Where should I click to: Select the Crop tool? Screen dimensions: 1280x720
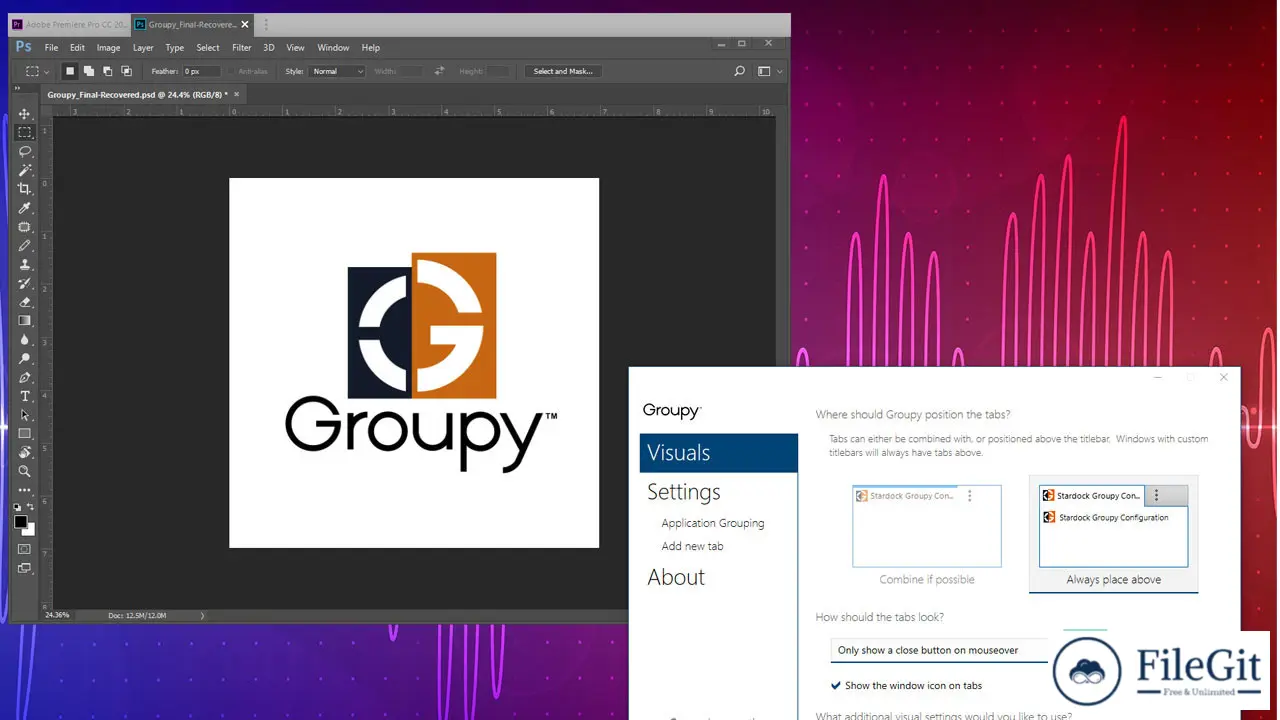25,189
